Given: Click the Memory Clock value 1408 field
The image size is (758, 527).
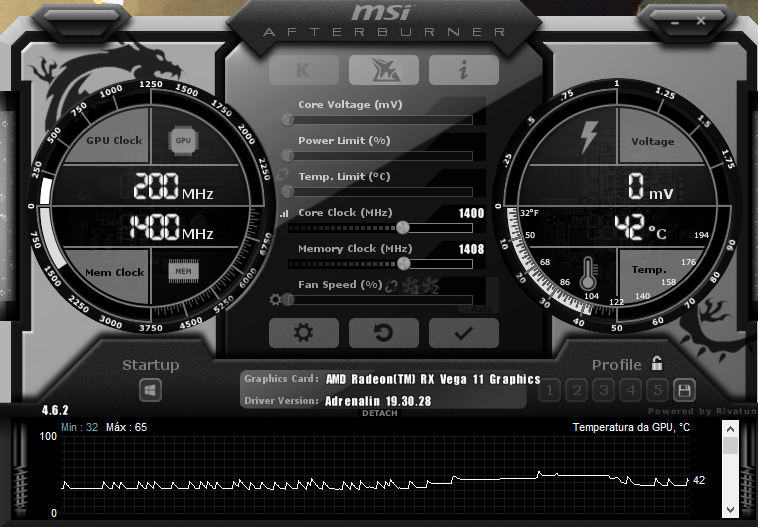Looking at the screenshot, I should point(471,249).
